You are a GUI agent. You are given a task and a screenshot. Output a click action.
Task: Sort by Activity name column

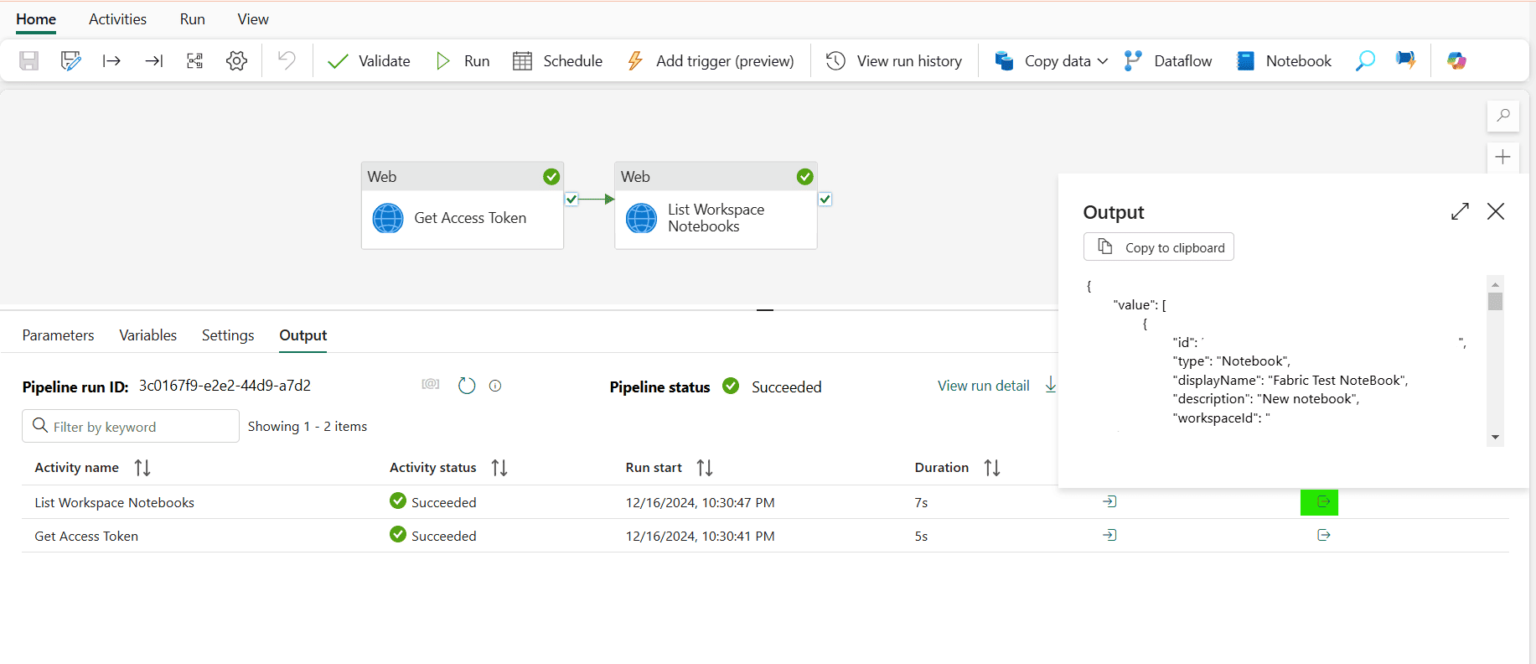point(142,468)
